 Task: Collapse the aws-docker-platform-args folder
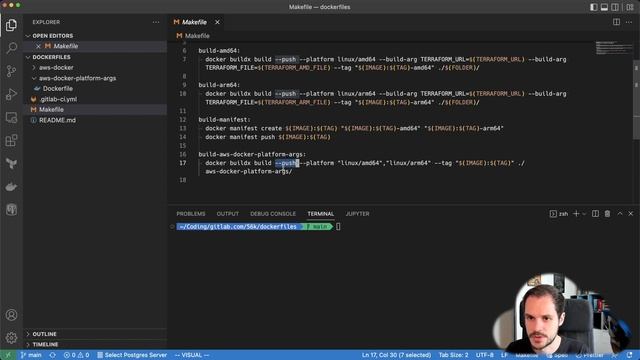pos(77,78)
